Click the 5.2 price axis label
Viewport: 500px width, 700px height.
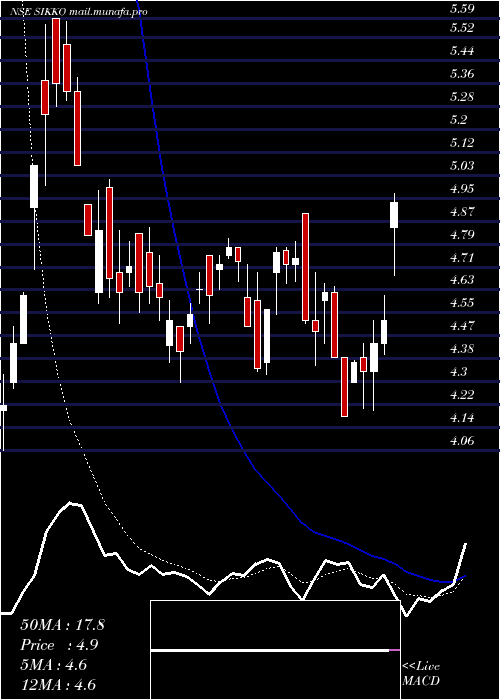tap(458, 120)
